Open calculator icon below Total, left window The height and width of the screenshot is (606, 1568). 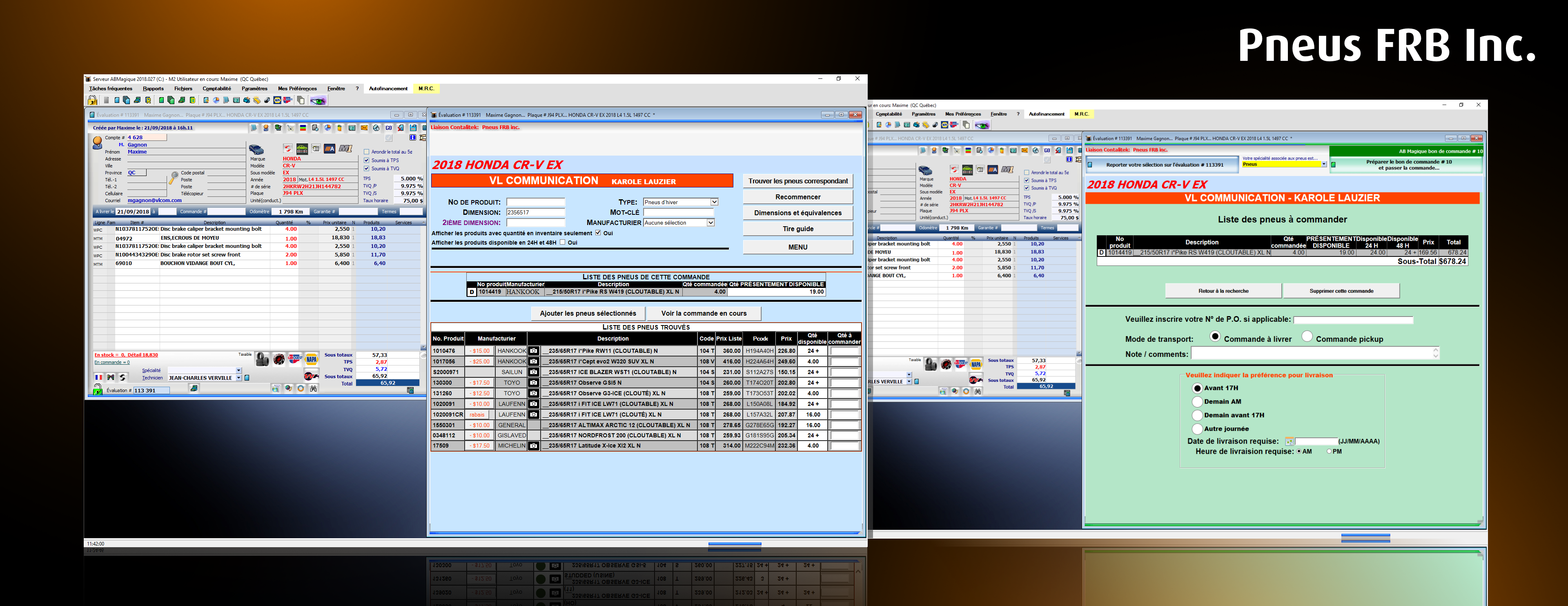[410, 391]
